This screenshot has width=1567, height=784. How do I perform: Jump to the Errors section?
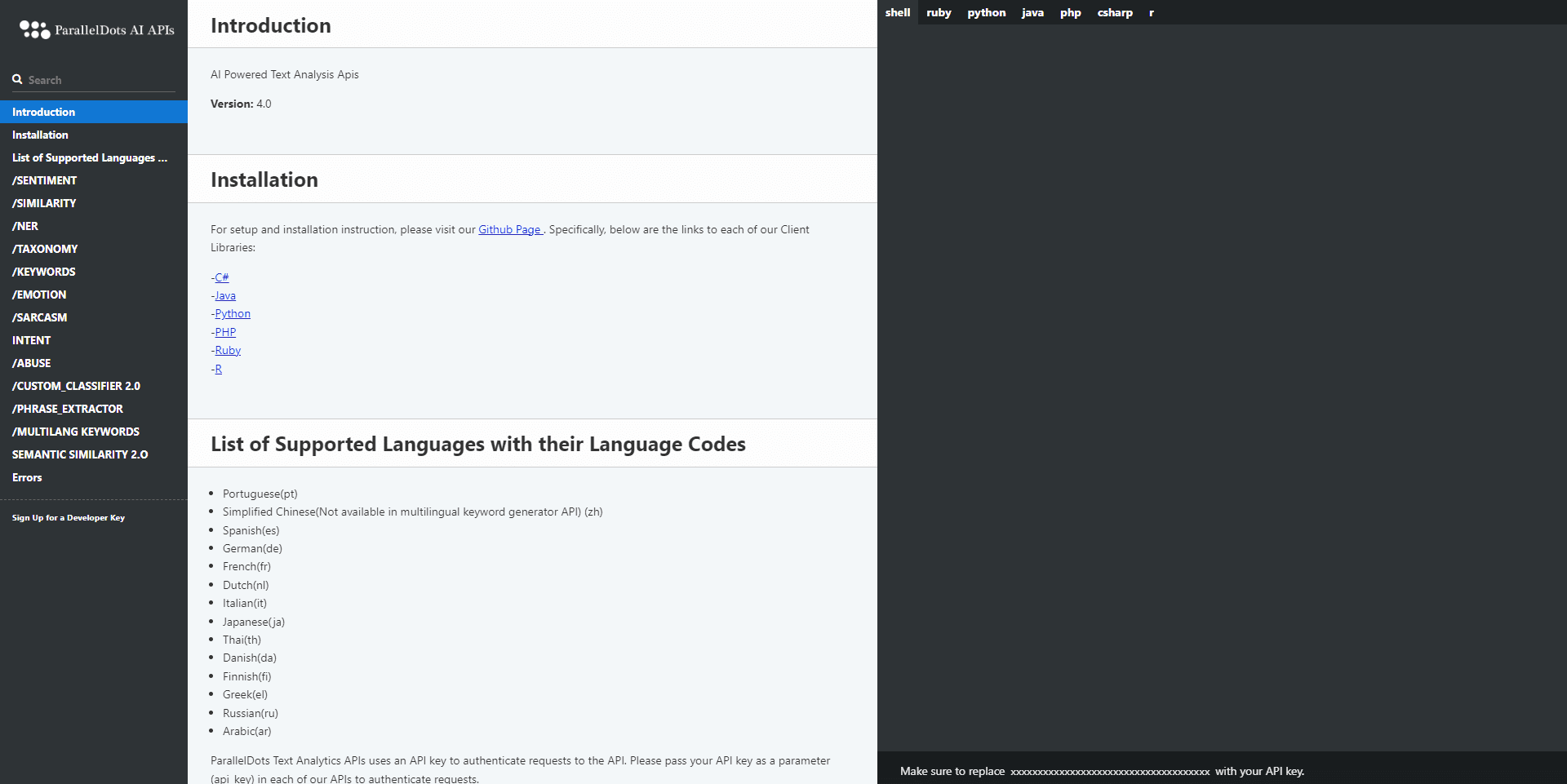pos(27,477)
